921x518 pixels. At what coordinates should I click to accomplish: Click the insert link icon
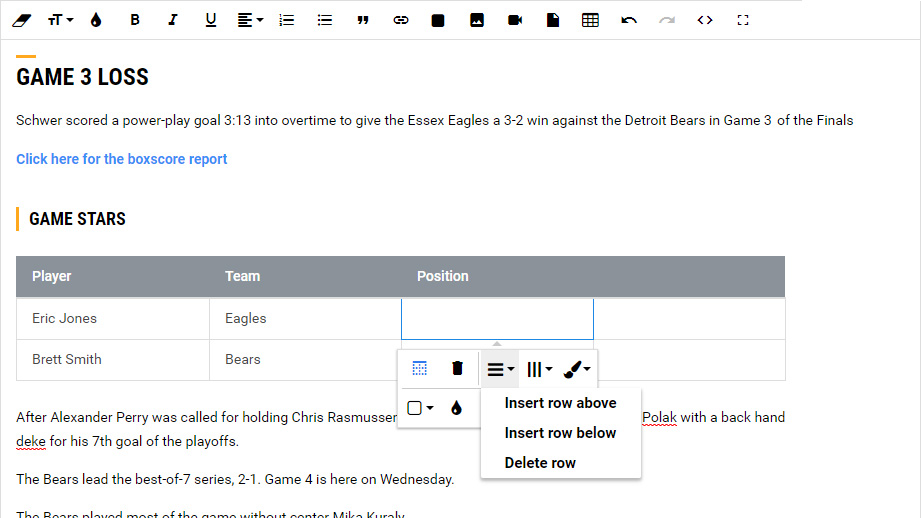click(401, 20)
